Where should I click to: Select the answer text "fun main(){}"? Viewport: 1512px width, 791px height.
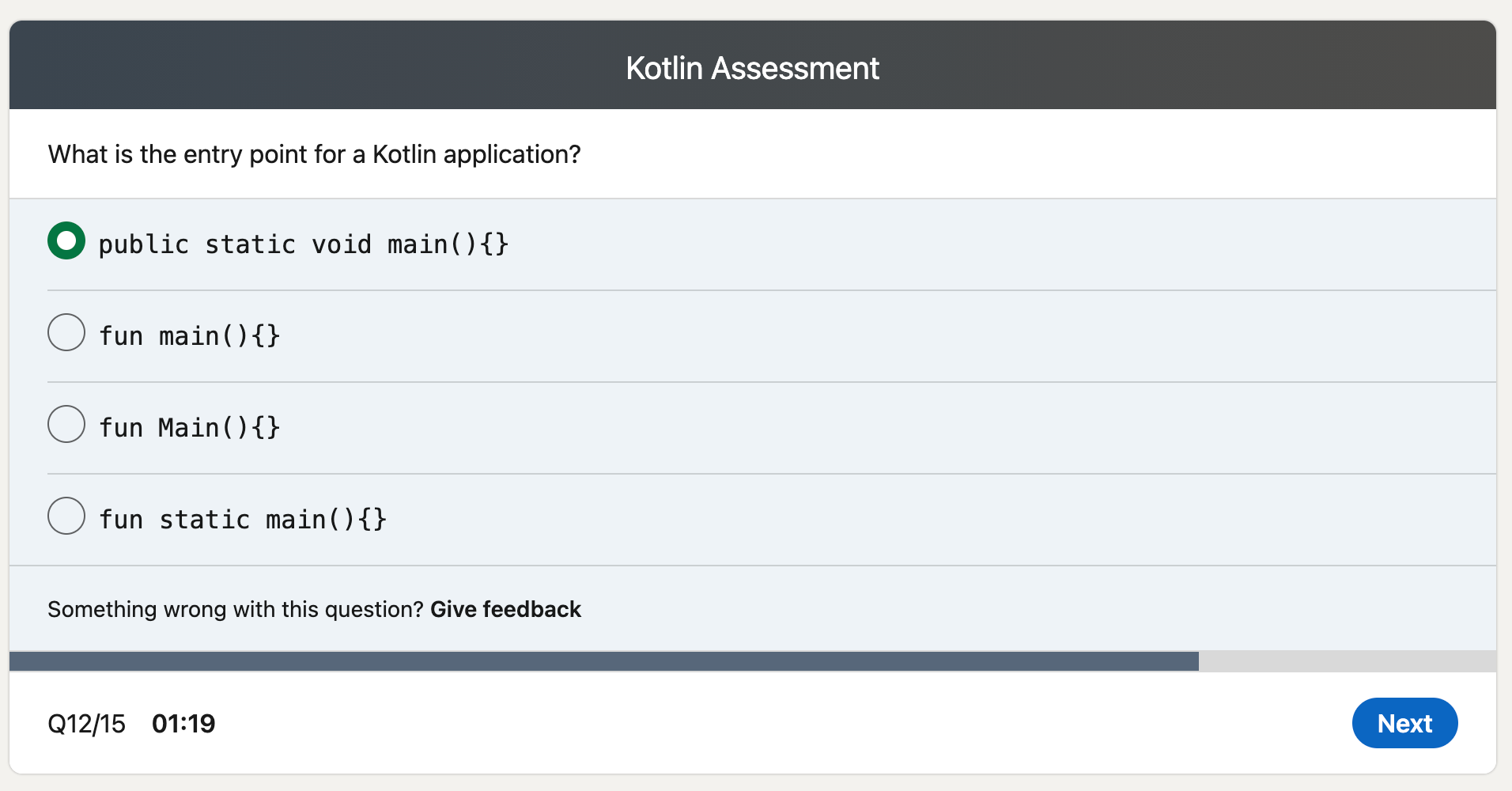(x=189, y=335)
